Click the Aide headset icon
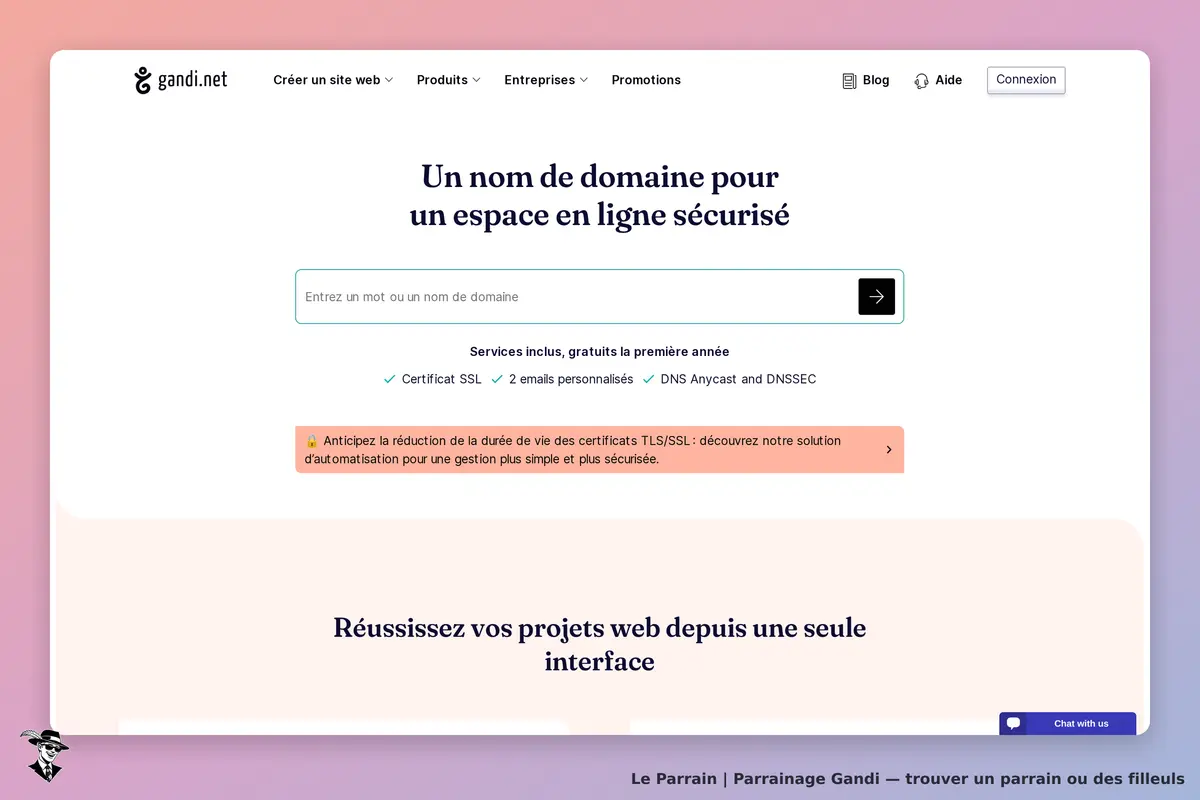This screenshot has width=1200, height=800. [x=921, y=81]
